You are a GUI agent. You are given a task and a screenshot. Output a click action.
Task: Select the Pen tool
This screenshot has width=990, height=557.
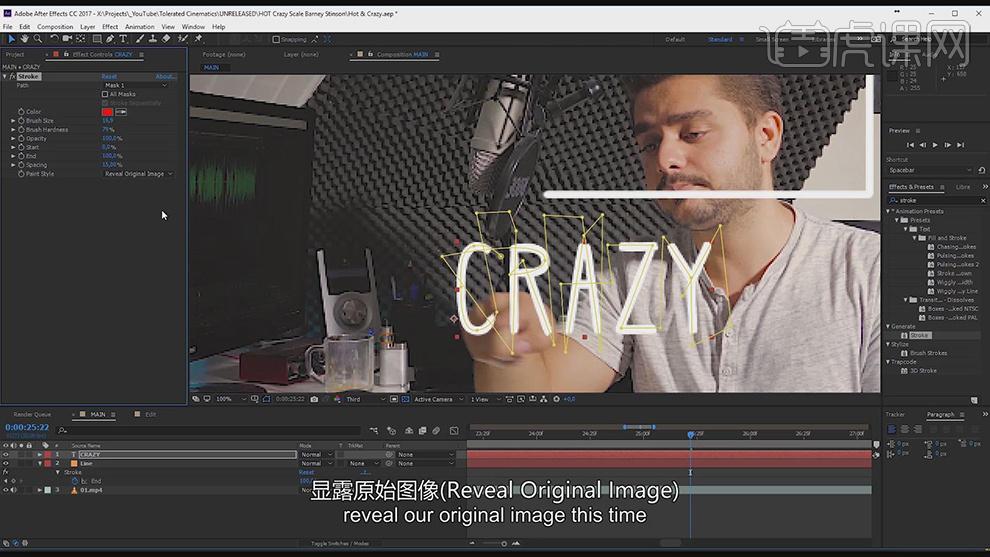pyautogui.click(x=110, y=39)
